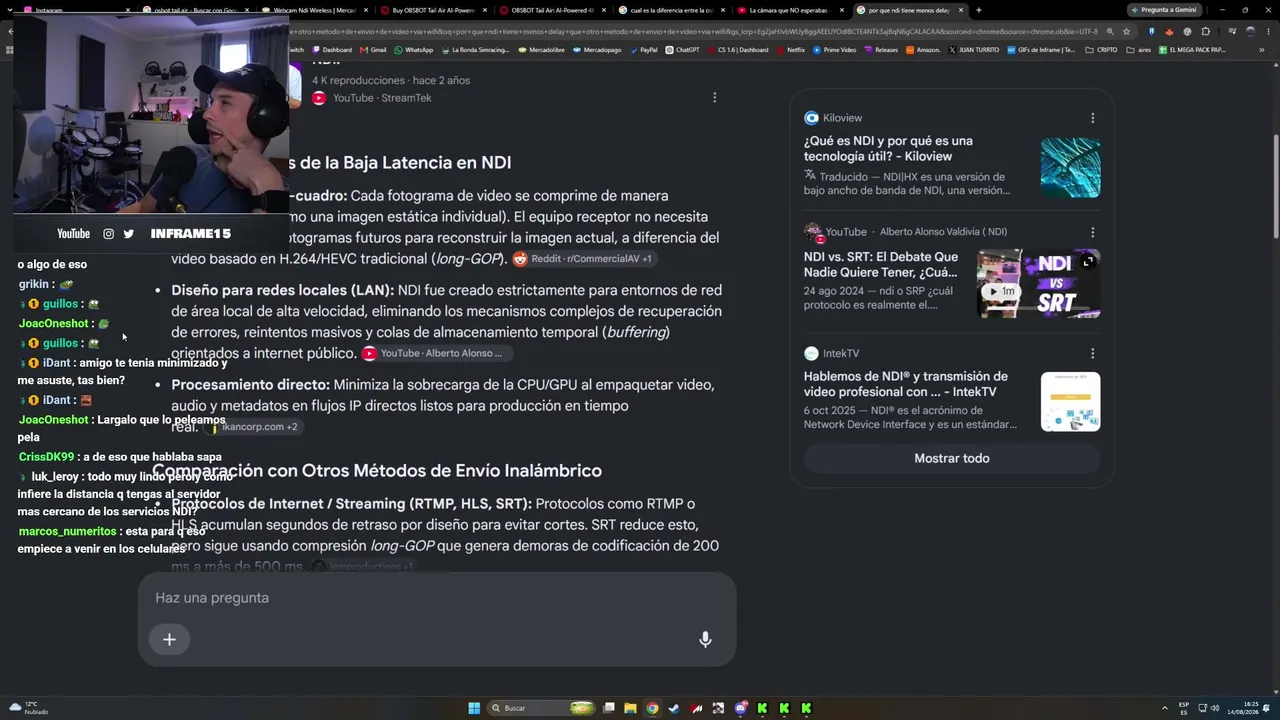The width and height of the screenshot is (1280, 720).
Task: Switch to the 'osbot tail air' search tab
Action: [197, 10]
